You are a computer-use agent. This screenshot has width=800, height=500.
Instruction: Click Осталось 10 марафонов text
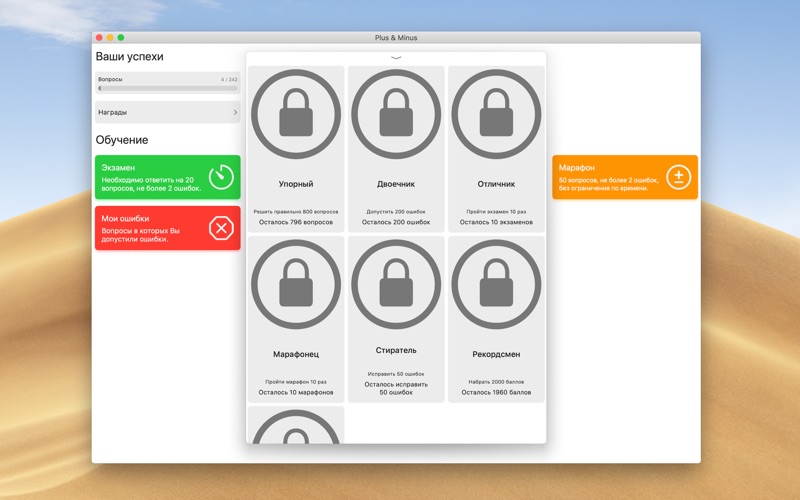296,392
